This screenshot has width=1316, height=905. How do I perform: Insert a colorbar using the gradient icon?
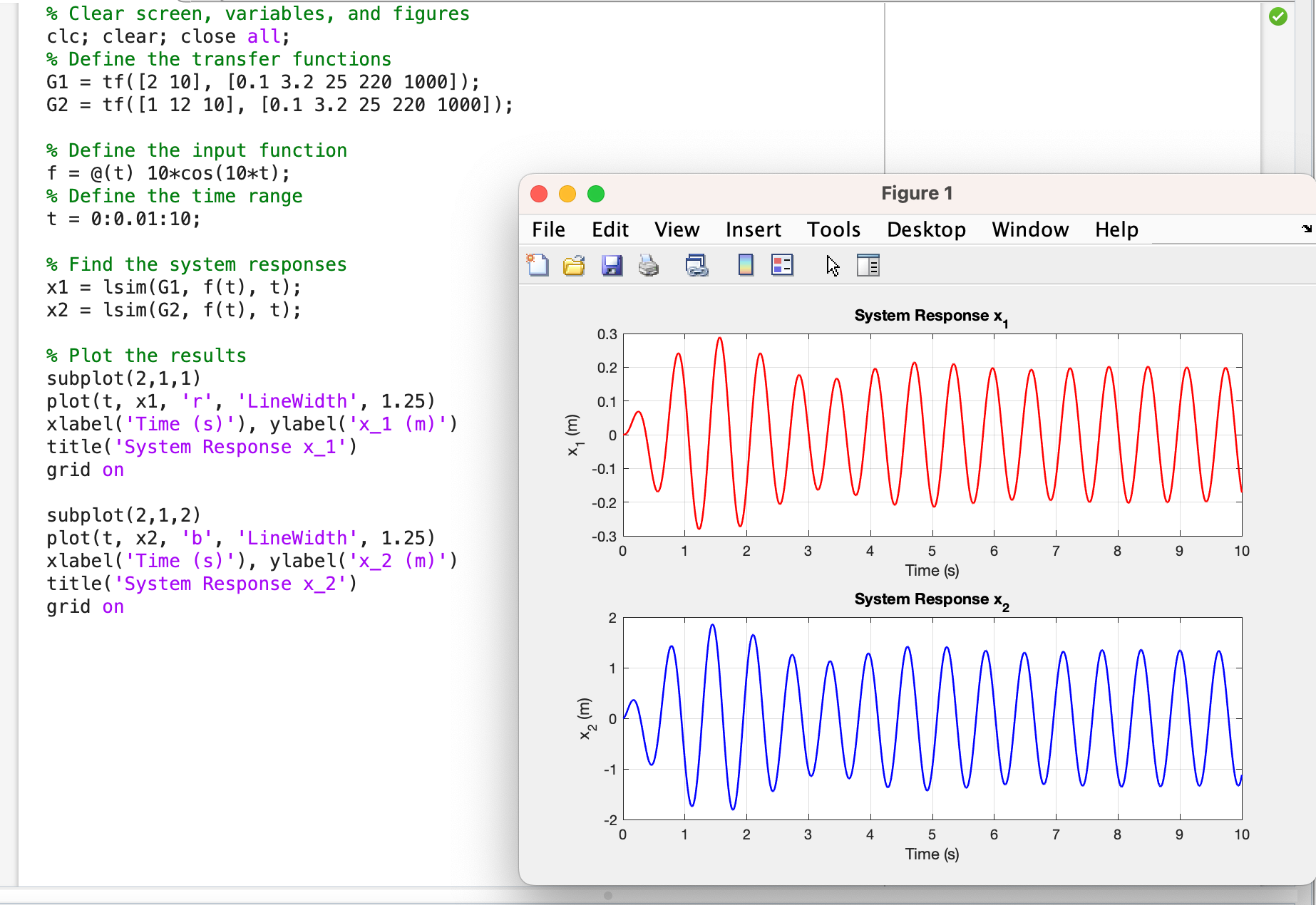pyautogui.click(x=746, y=265)
